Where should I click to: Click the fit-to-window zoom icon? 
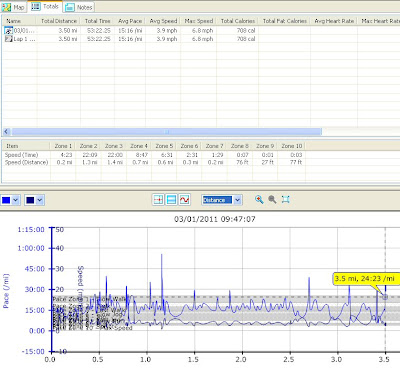pyautogui.click(x=285, y=200)
